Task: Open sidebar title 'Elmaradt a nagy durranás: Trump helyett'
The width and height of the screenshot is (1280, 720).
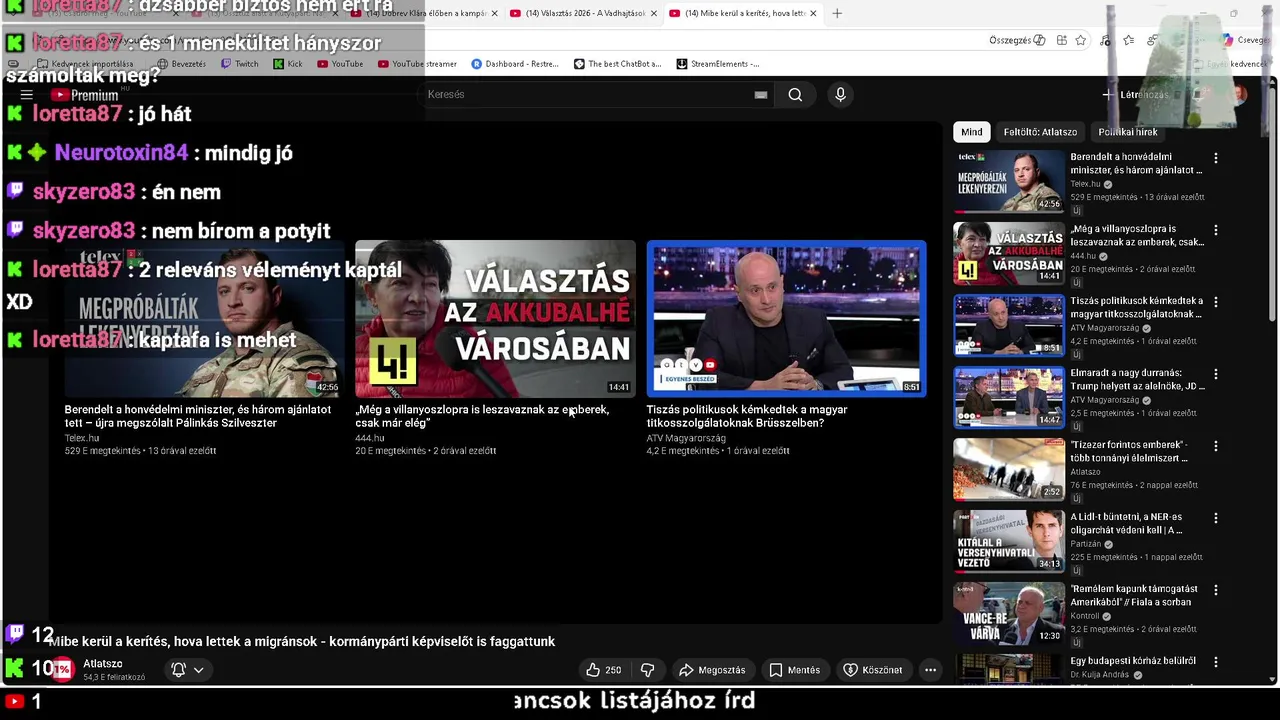Action: pyautogui.click(x=1138, y=379)
